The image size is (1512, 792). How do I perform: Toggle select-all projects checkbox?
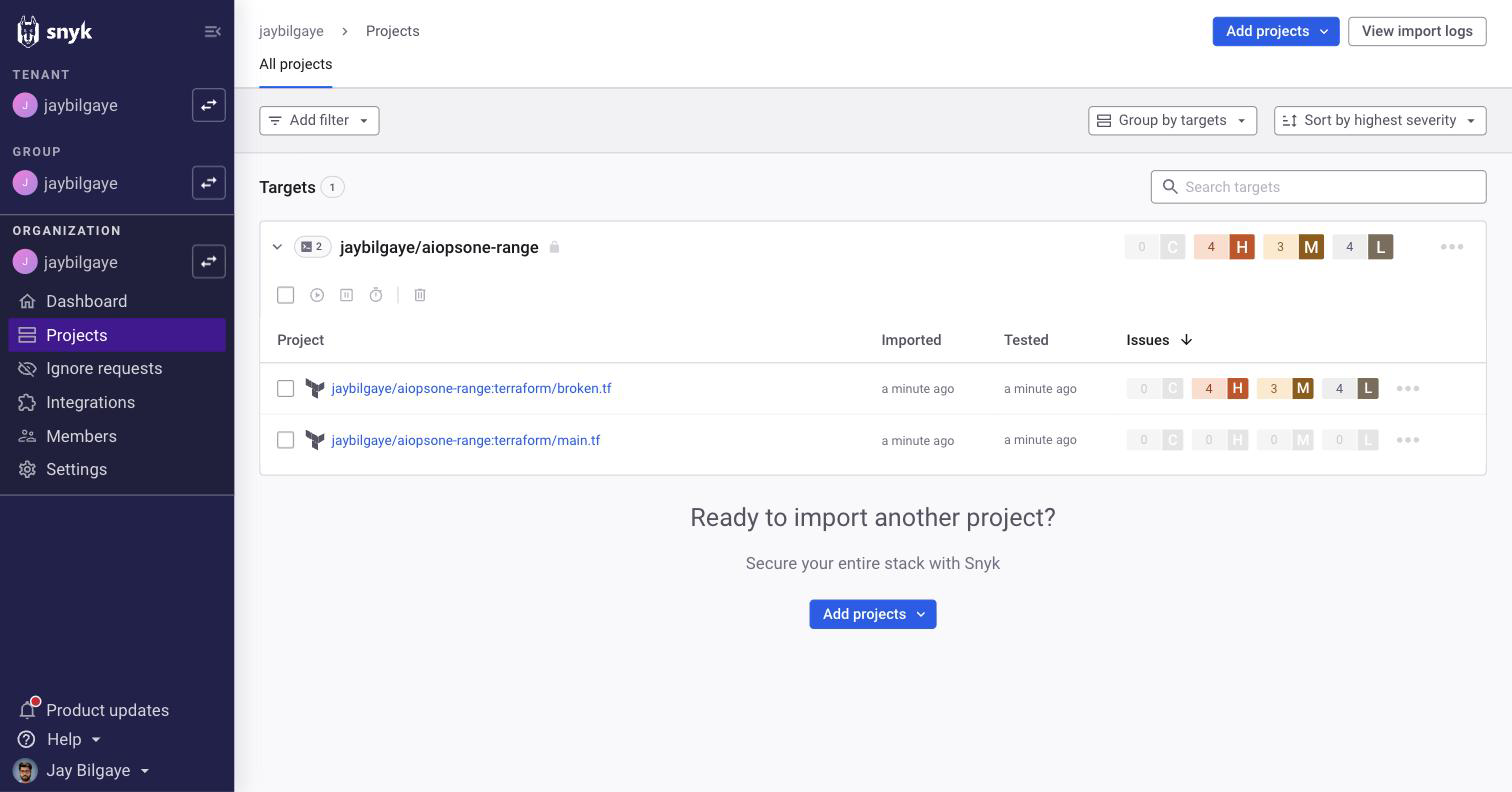(x=286, y=295)
